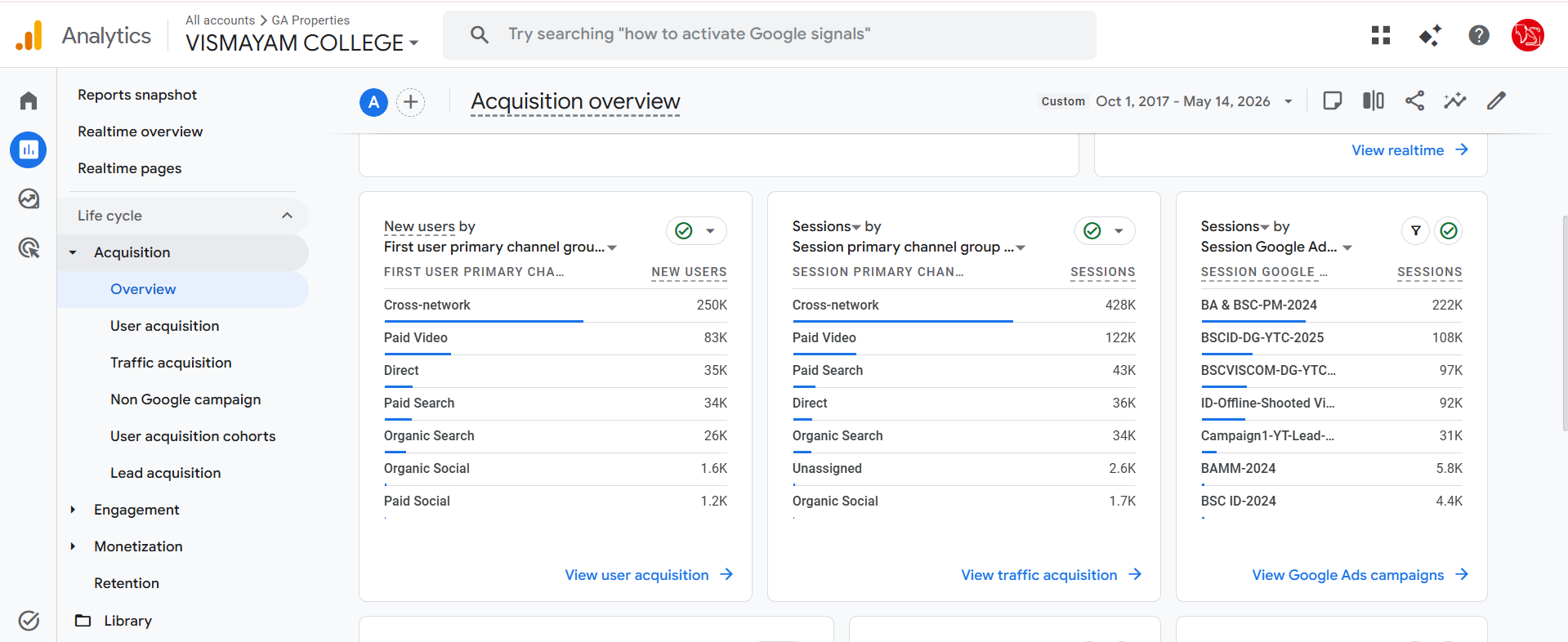Click the View Google Ads campaigns link
The height and width of the screenshot is (642, 1568).
point(1347,575)
